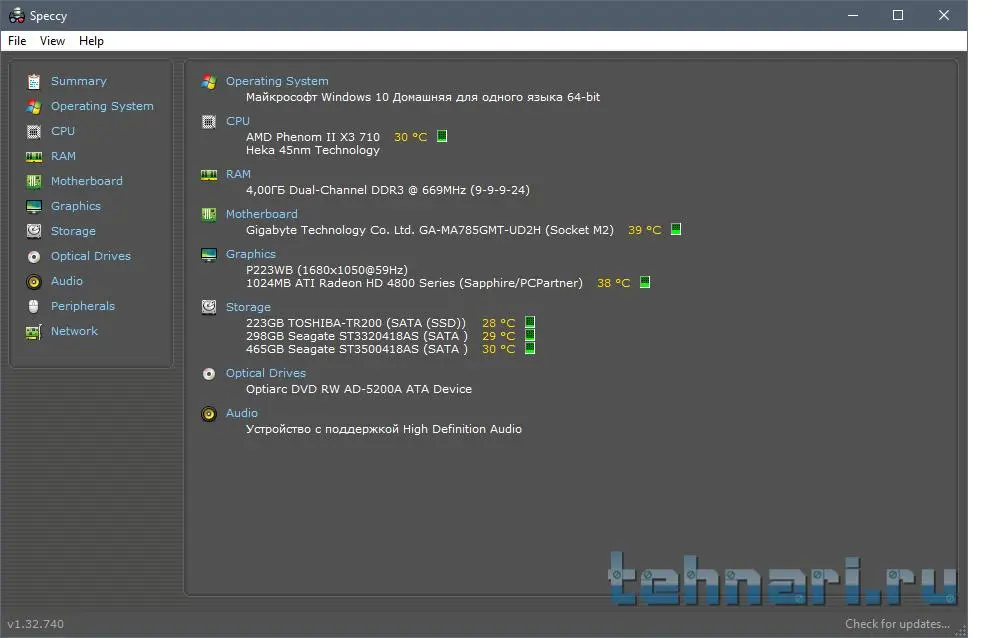The height and width of the screenshot is (638, 1008).
Task: Click the green indicator for ST3320418AS drive
Action: pyautogui.click(x=530, y=335)
